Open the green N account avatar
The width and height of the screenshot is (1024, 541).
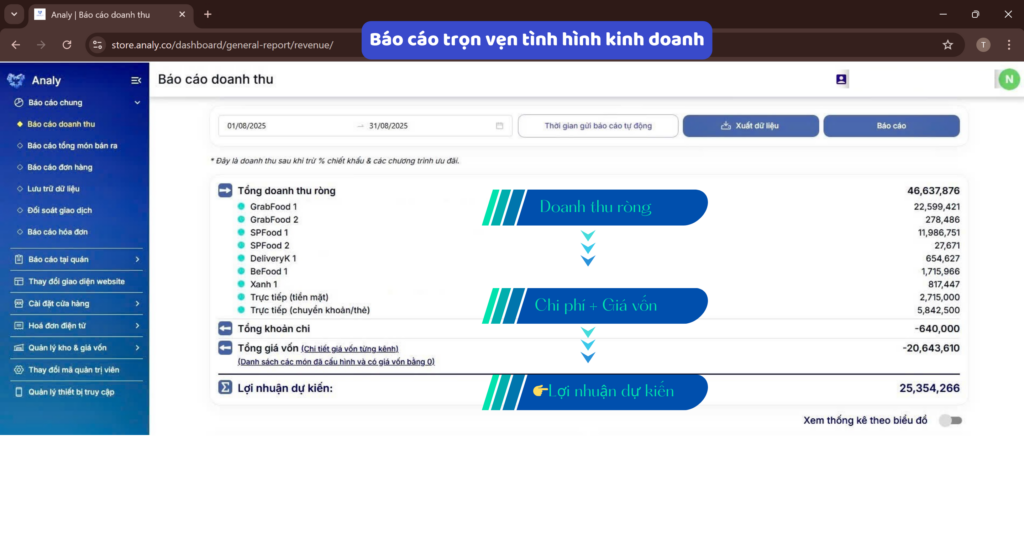coord(1008,80)
